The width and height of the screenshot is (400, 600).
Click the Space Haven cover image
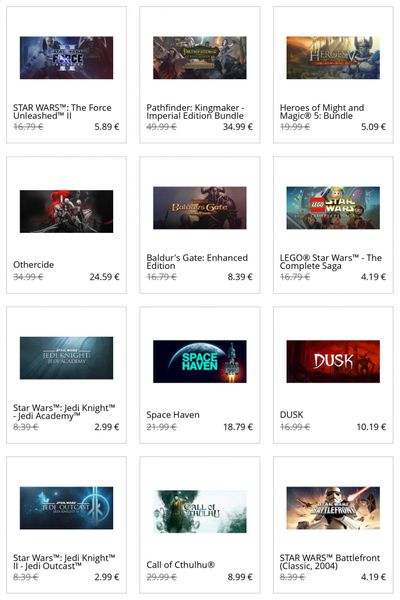pos(200,361)
